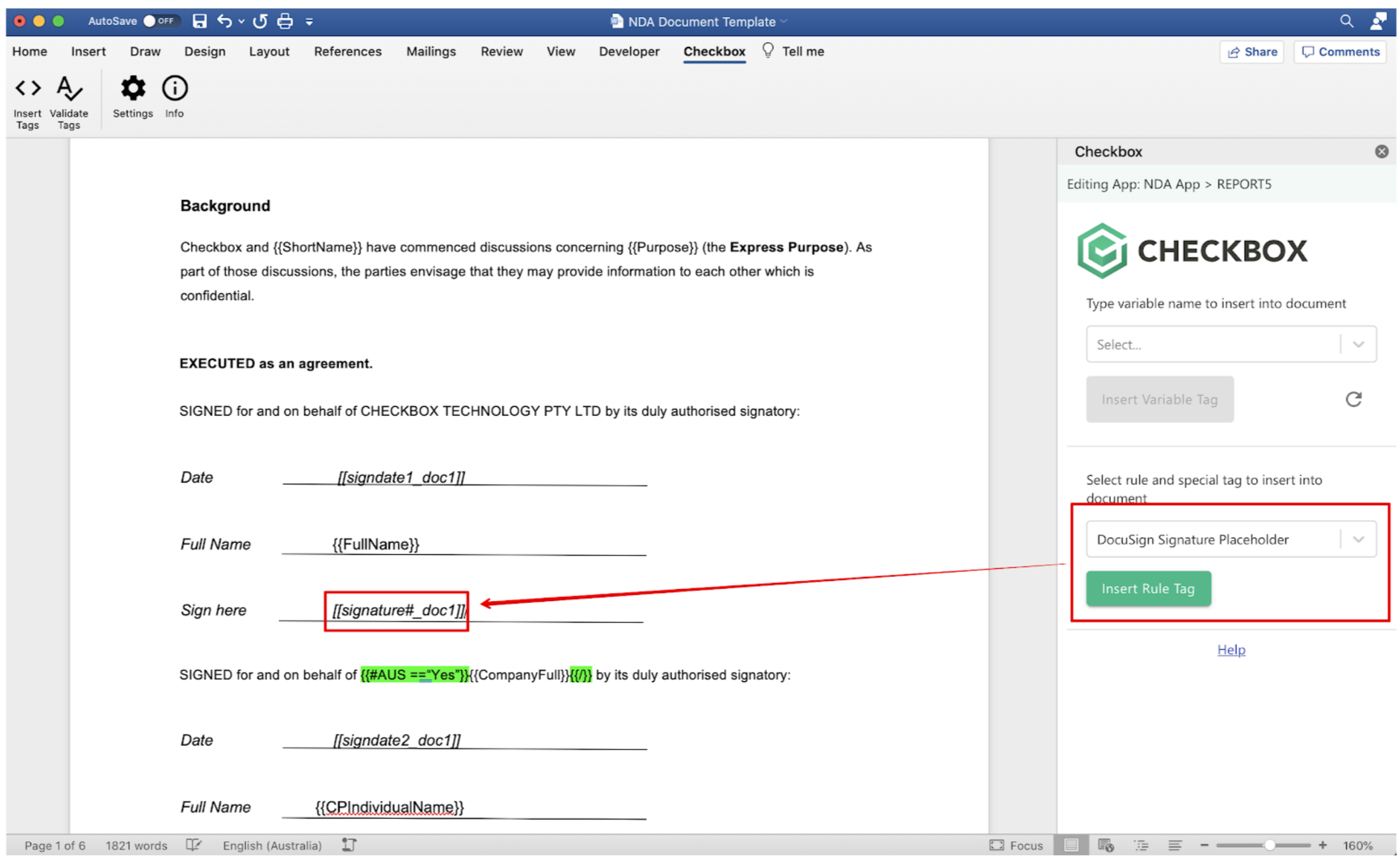The image size is (1400, 862).
Task: Open the View tab
Action: coord(560,52)
